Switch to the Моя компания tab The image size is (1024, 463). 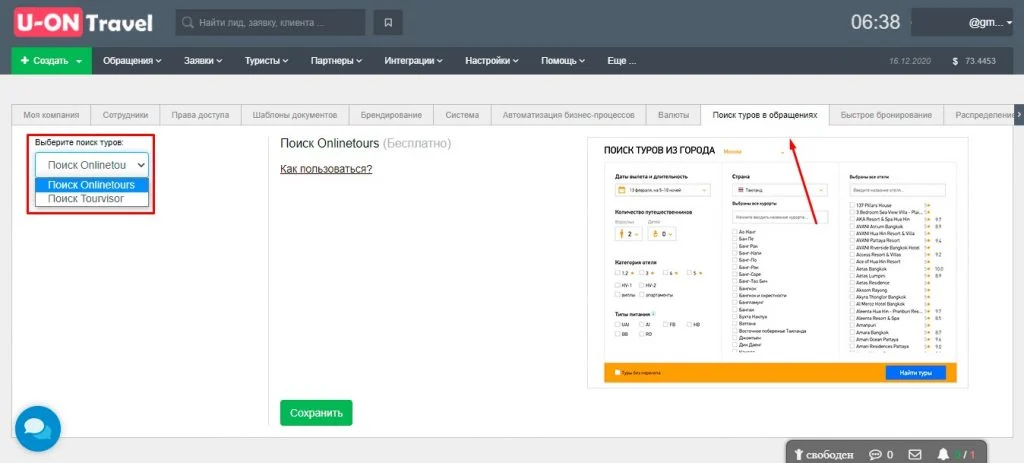click(x=51, y=115)
